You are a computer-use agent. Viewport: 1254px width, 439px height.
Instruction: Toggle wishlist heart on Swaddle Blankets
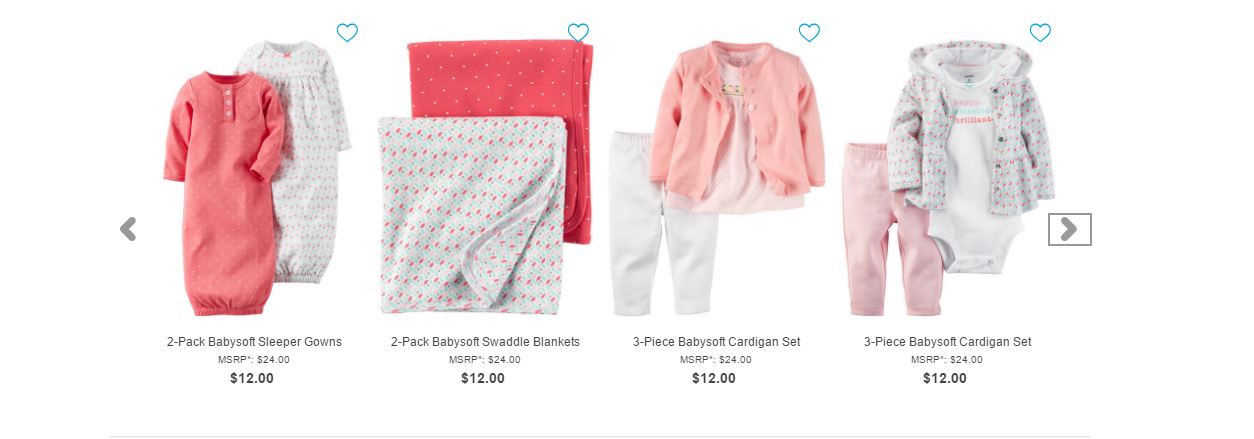coord(578,33)
